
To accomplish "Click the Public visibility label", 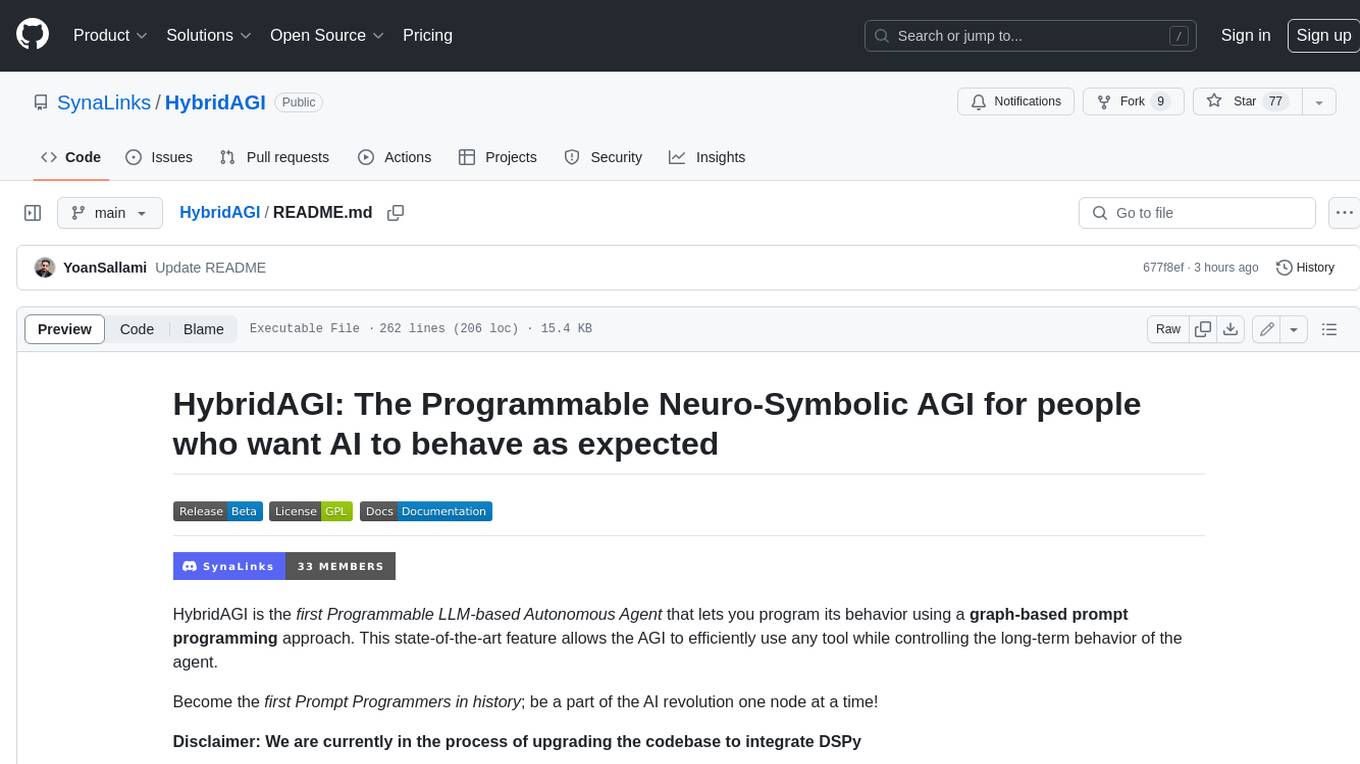I will (298, 102).
